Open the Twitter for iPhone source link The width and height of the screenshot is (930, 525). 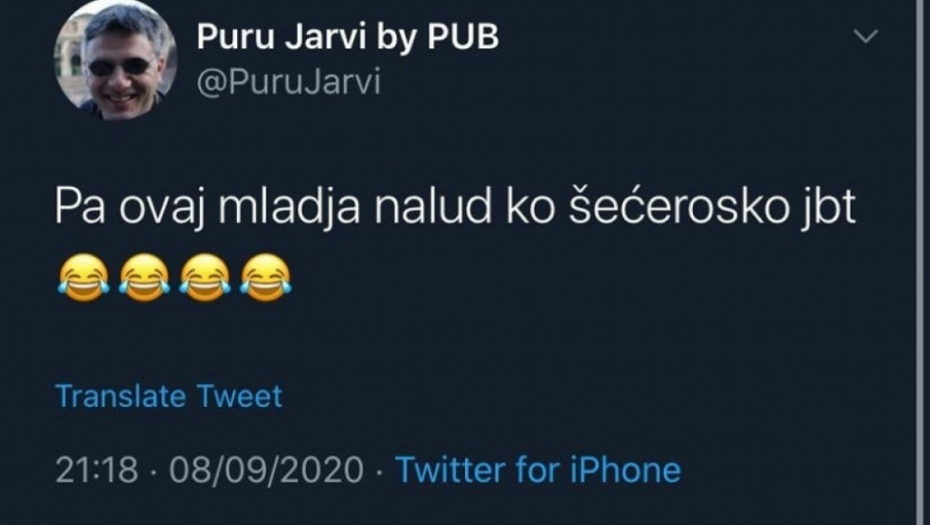538,470
